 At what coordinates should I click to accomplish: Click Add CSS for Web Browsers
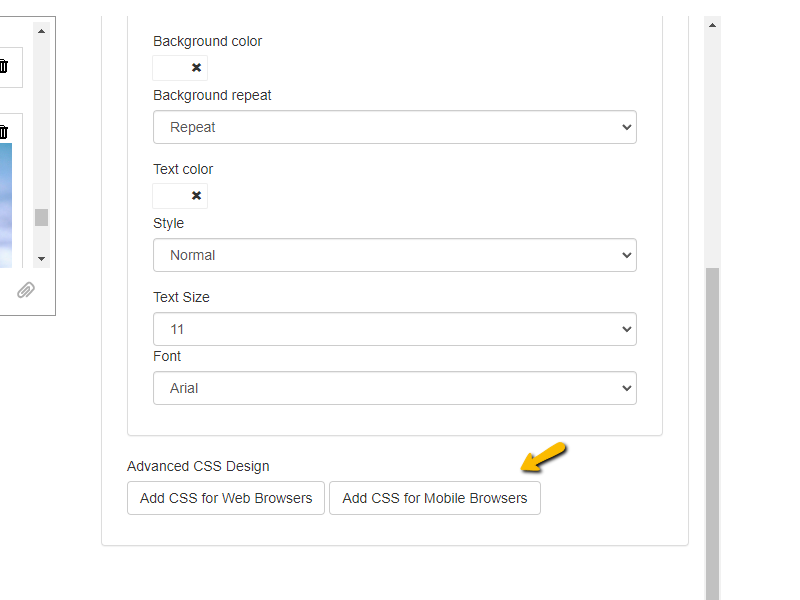tap(226, 498)
